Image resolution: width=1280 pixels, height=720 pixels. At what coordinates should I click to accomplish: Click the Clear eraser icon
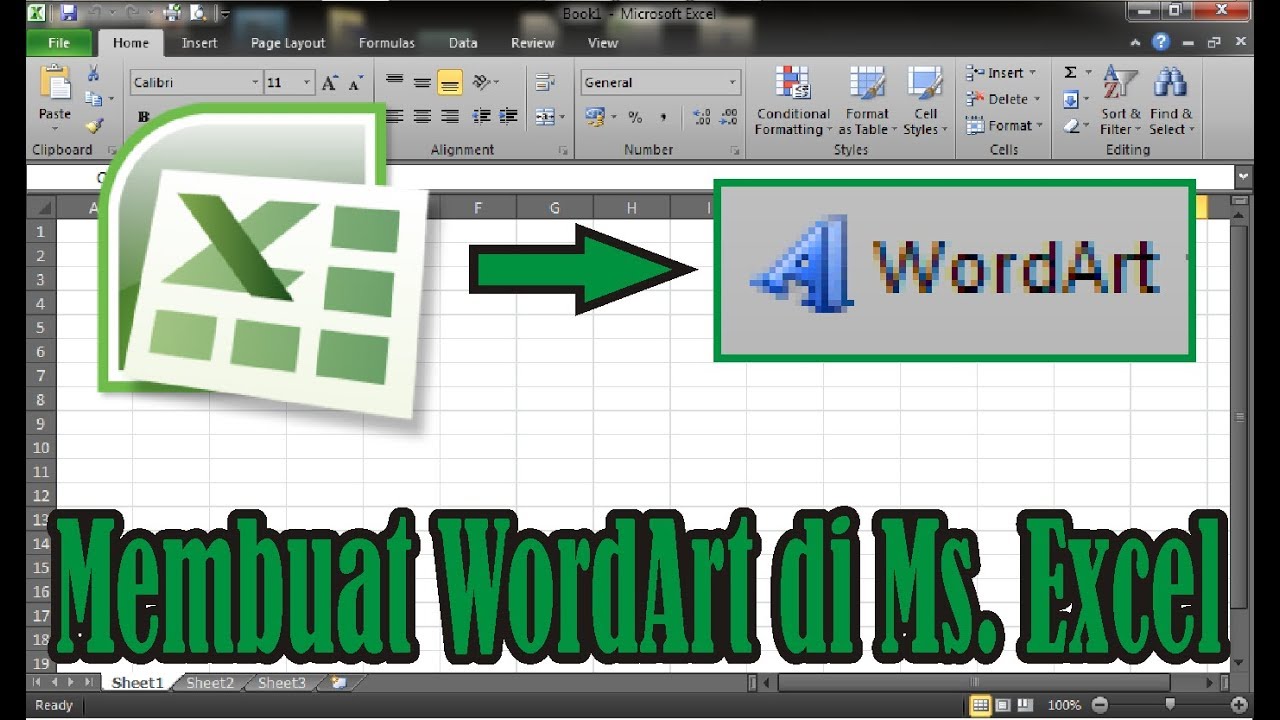(1070, 125)
